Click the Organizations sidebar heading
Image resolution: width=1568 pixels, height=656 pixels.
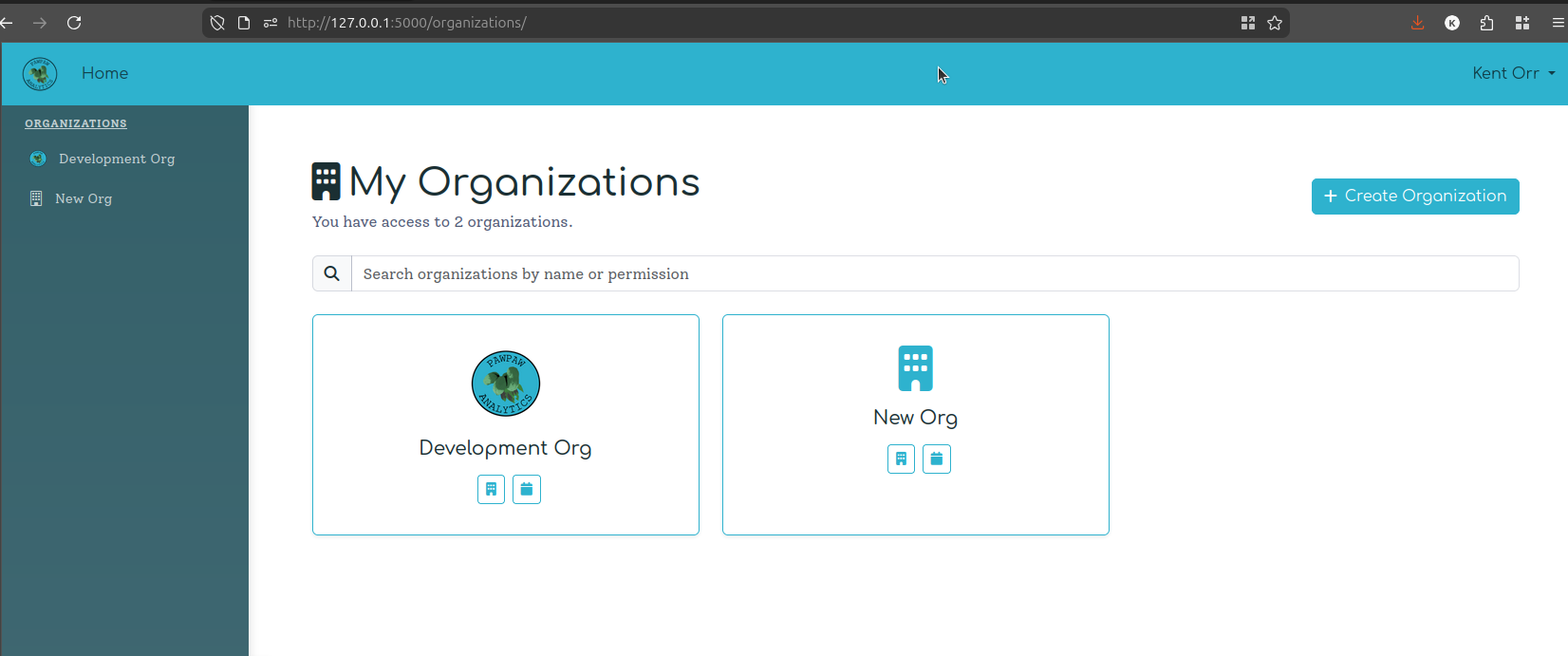76,123
